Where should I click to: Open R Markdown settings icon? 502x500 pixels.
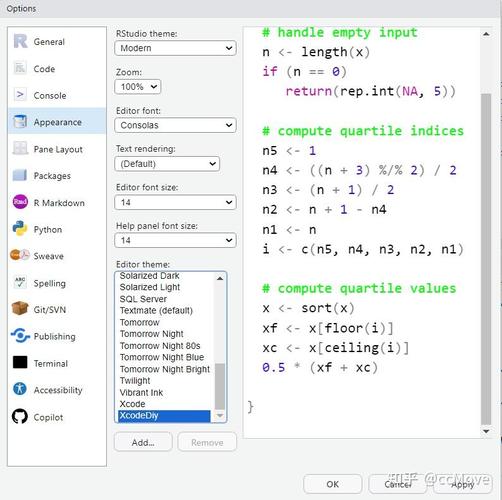click(x=20, y=202)
